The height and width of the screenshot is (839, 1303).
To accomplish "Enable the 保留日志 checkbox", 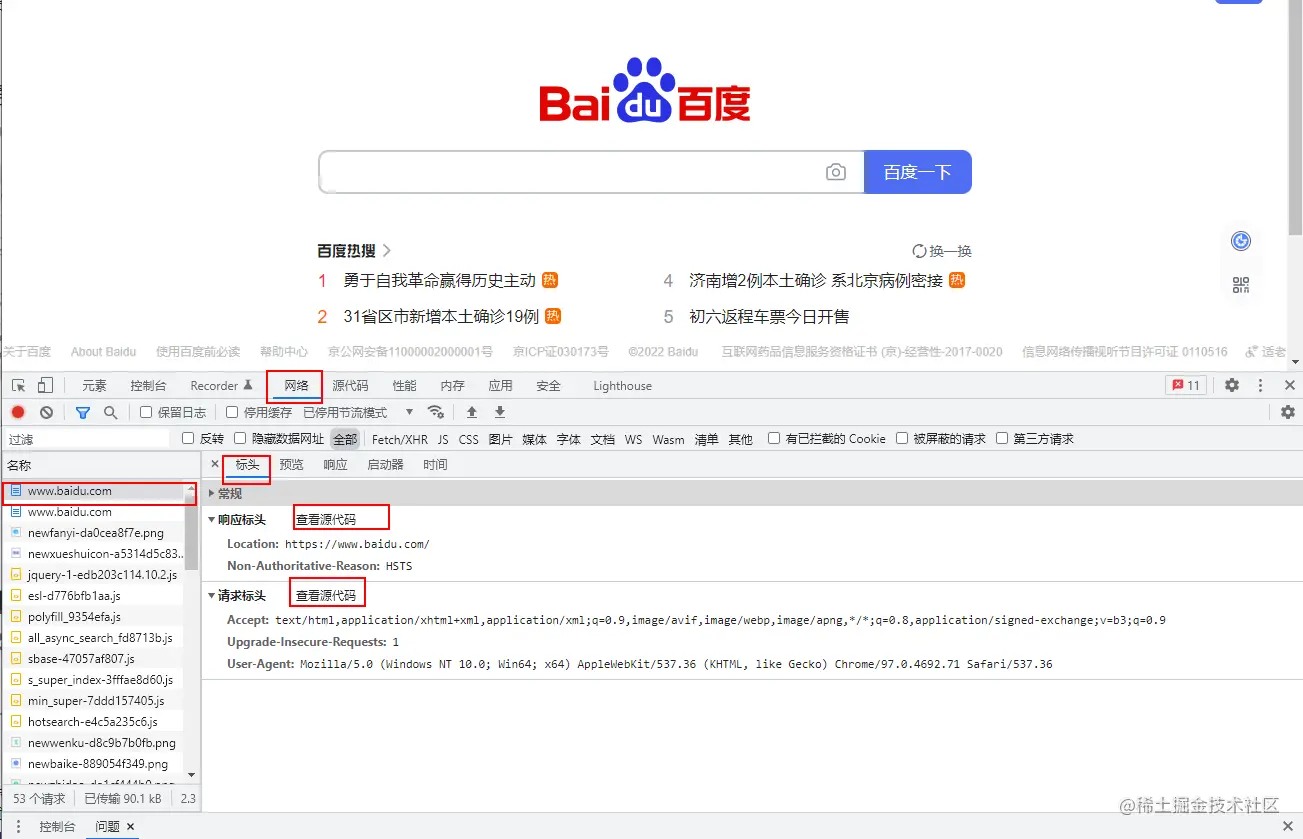I will tap(146, 412).
